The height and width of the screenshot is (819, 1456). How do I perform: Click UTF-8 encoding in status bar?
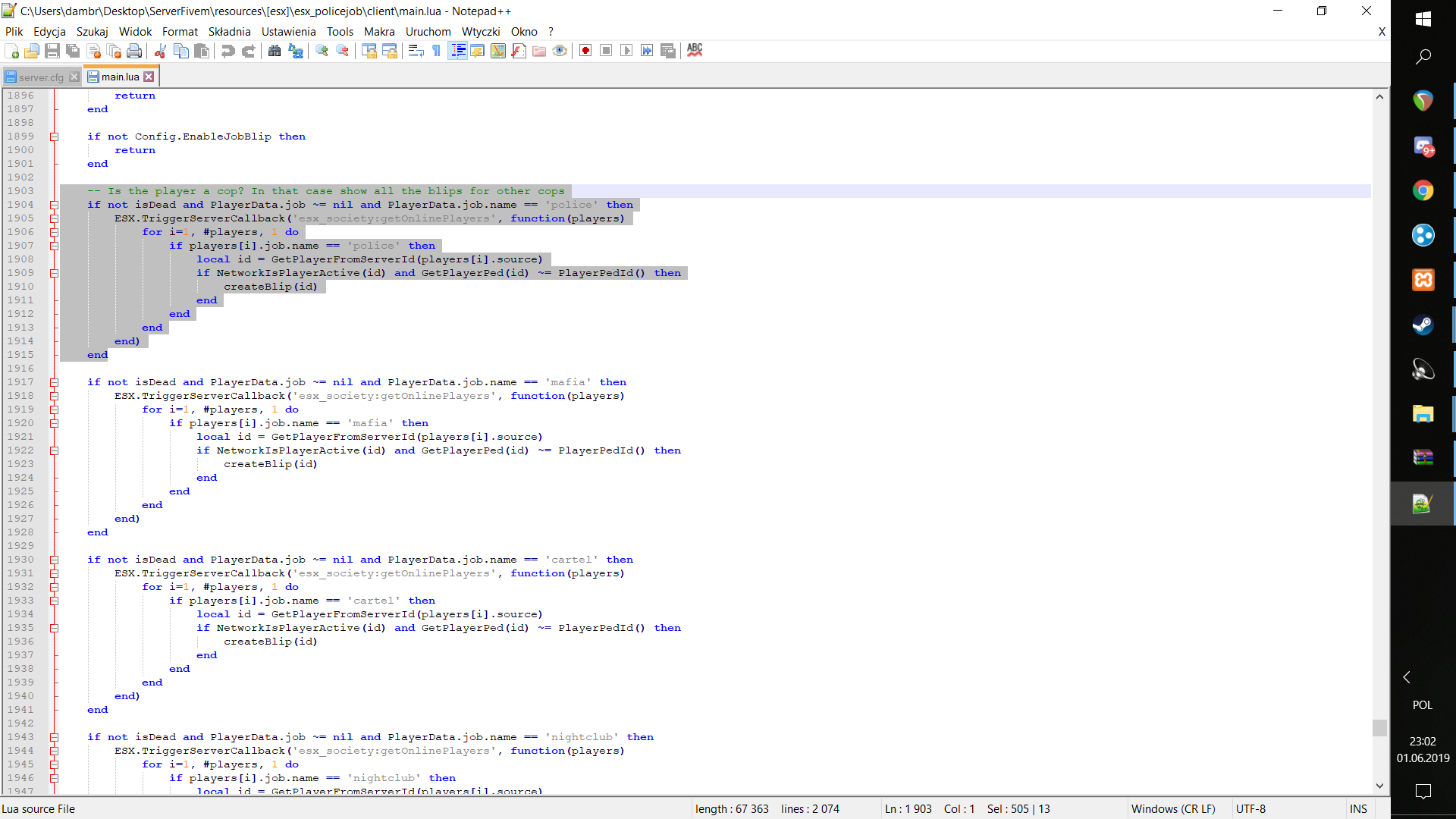[1250, 808]
